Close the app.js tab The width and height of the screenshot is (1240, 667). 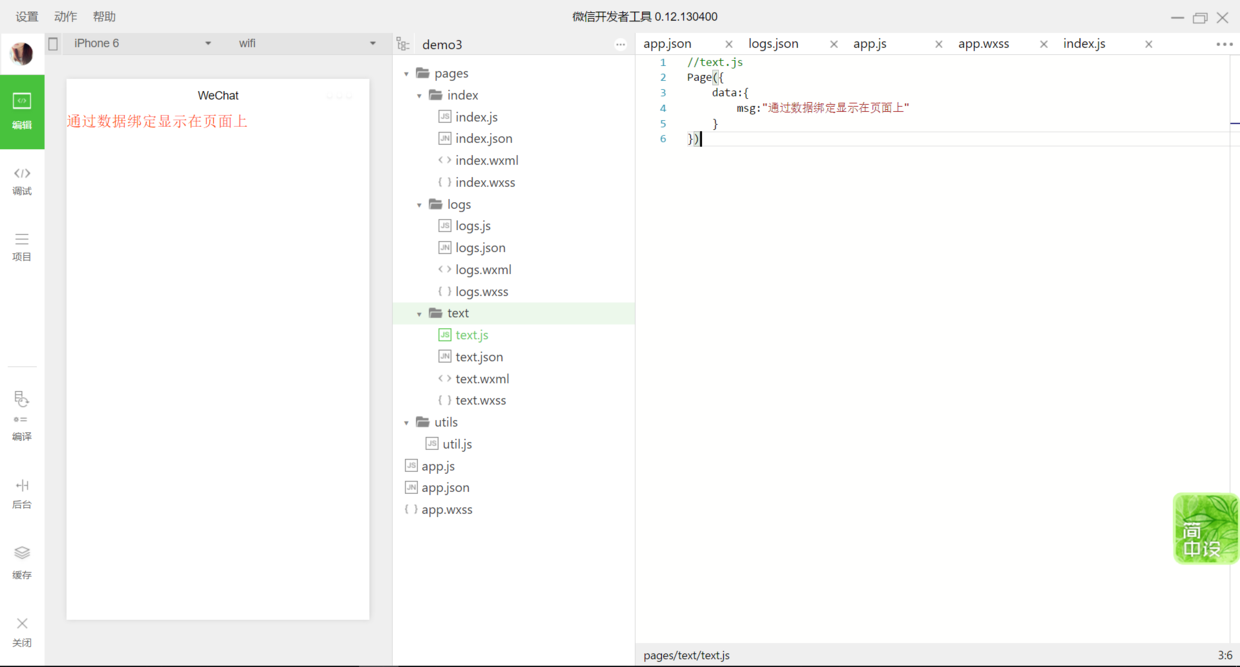point(938,44)
